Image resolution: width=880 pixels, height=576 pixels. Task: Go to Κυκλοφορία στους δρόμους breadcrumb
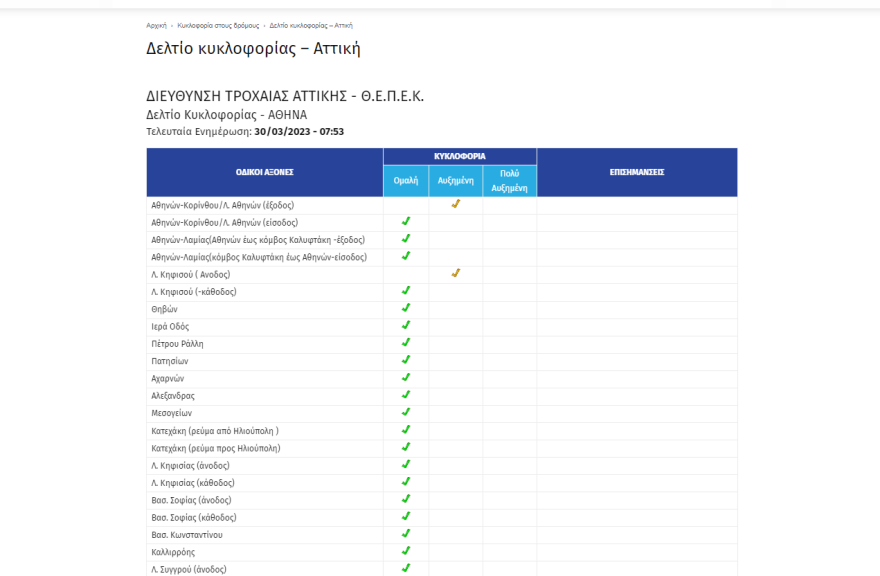tap(218, 25)
